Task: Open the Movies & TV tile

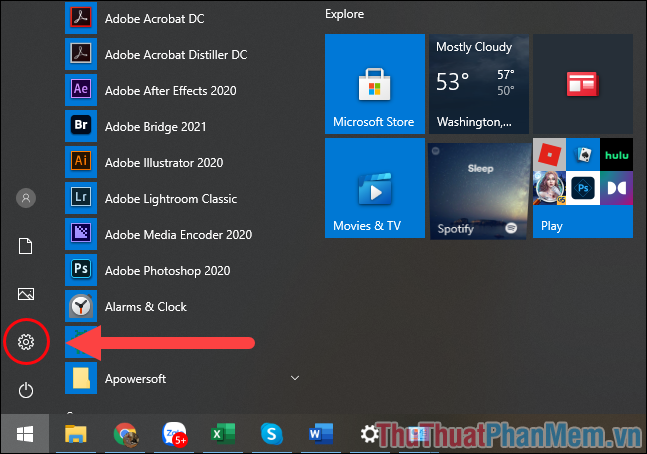Action: (x=375, y=188)
